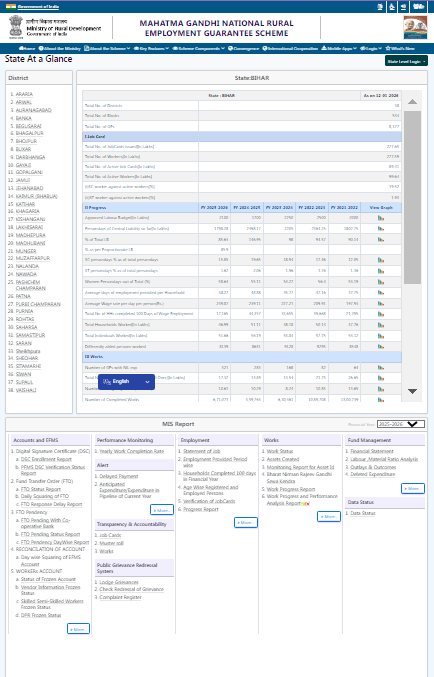Screen dimensions: 434x677
Task: View graph for SC persondays % row
Action: coord(381,260)
